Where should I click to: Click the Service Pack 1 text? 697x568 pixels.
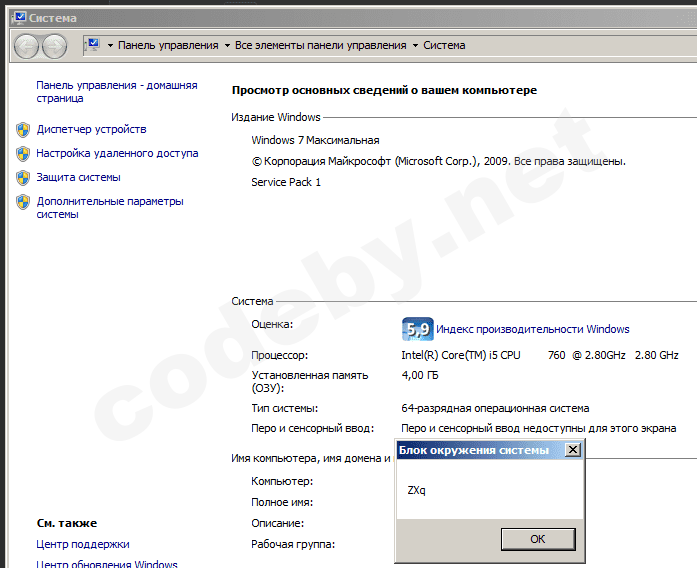click(x=286, y=182)
